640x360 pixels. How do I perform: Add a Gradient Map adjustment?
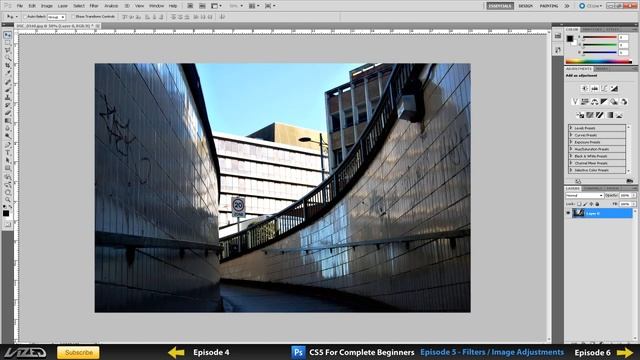(x=609, y=115)
